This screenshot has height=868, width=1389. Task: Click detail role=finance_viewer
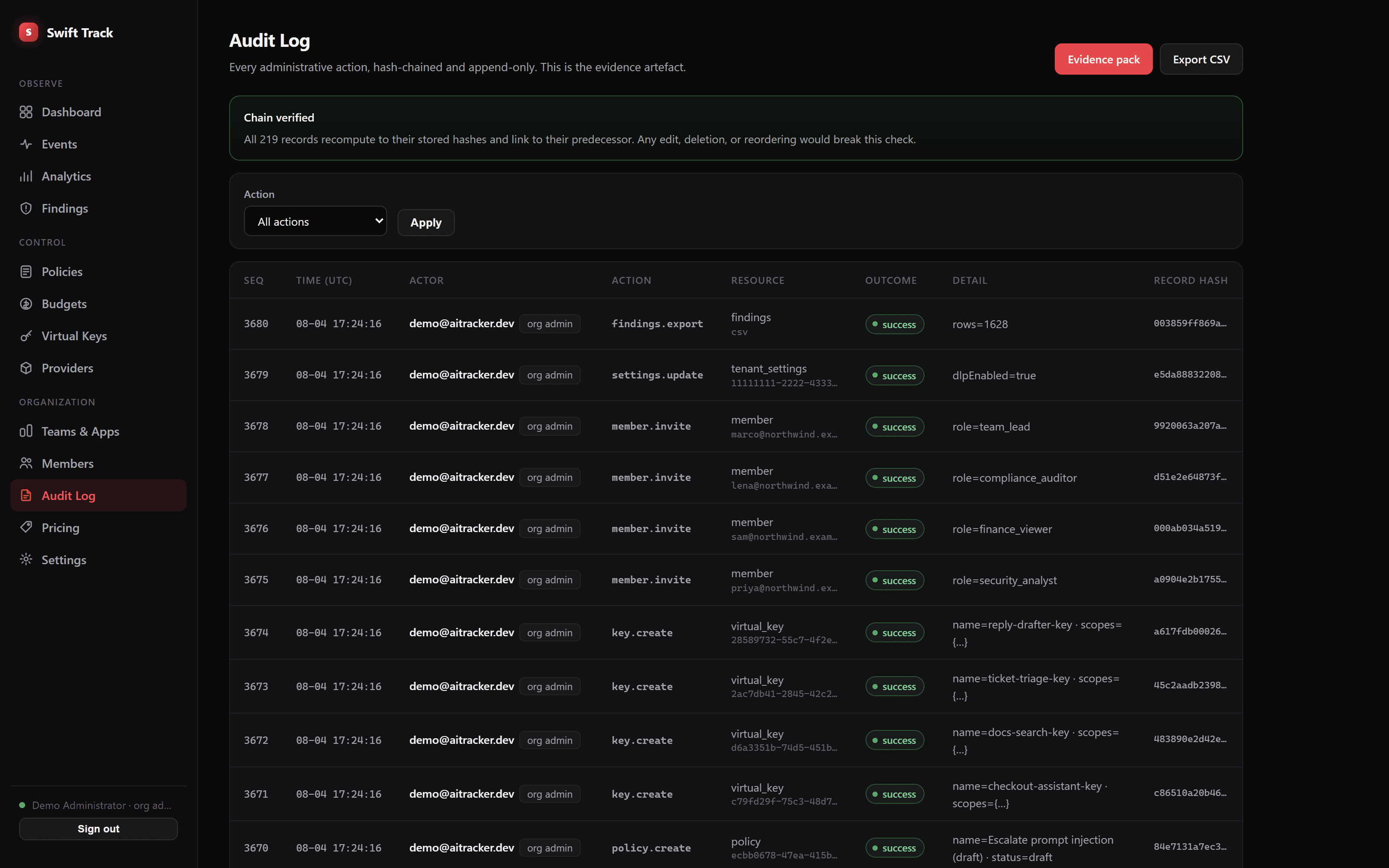(1002, 529)
